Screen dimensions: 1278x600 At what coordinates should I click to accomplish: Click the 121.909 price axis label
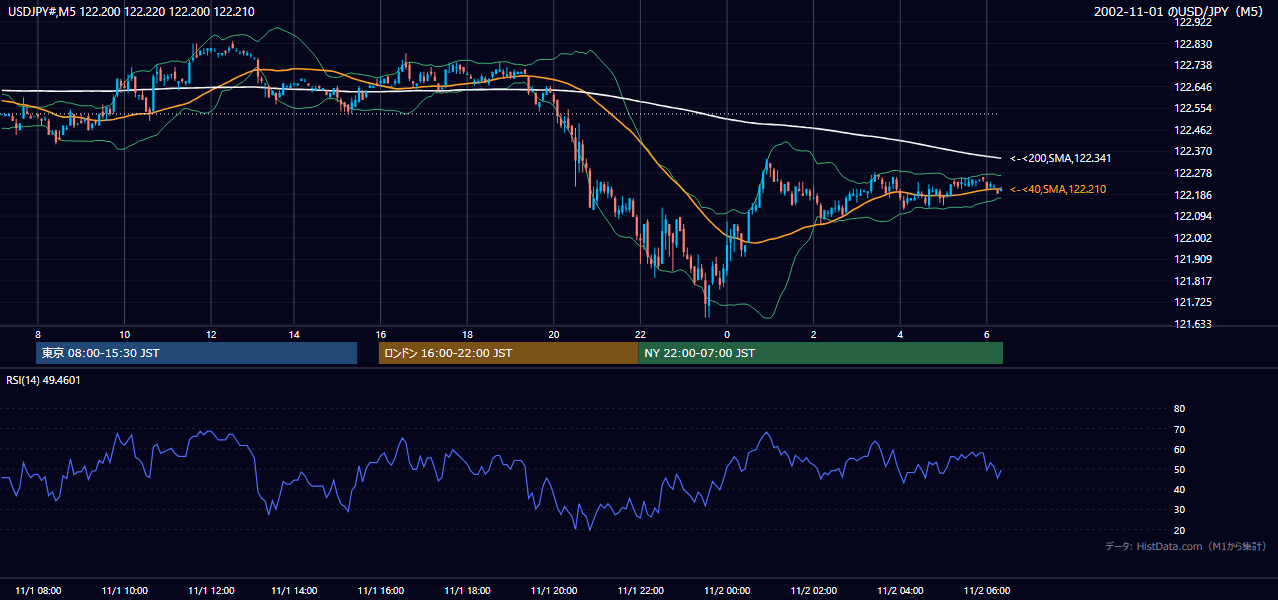coord(1192,259)
